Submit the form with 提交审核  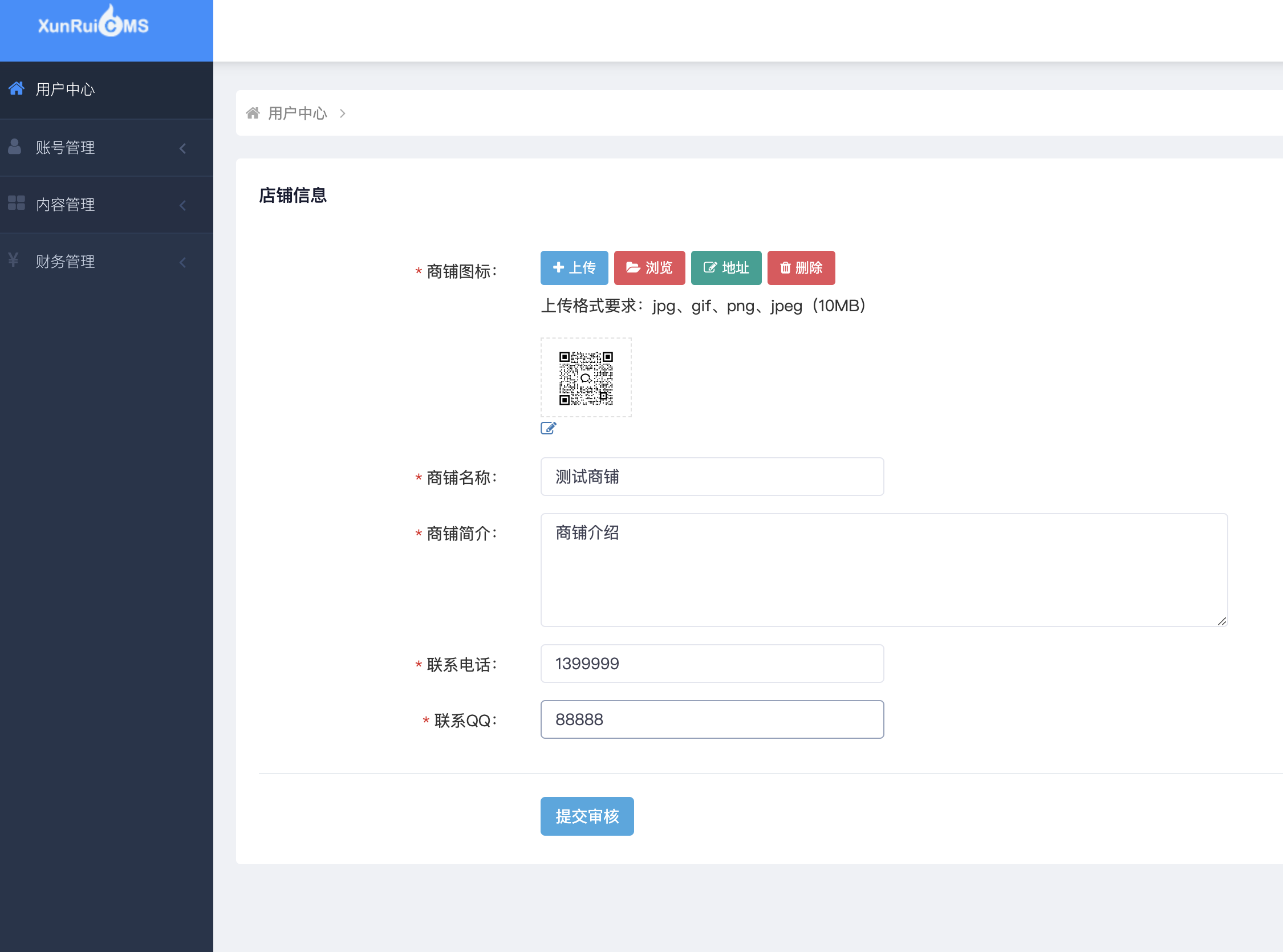coord(586,816)
